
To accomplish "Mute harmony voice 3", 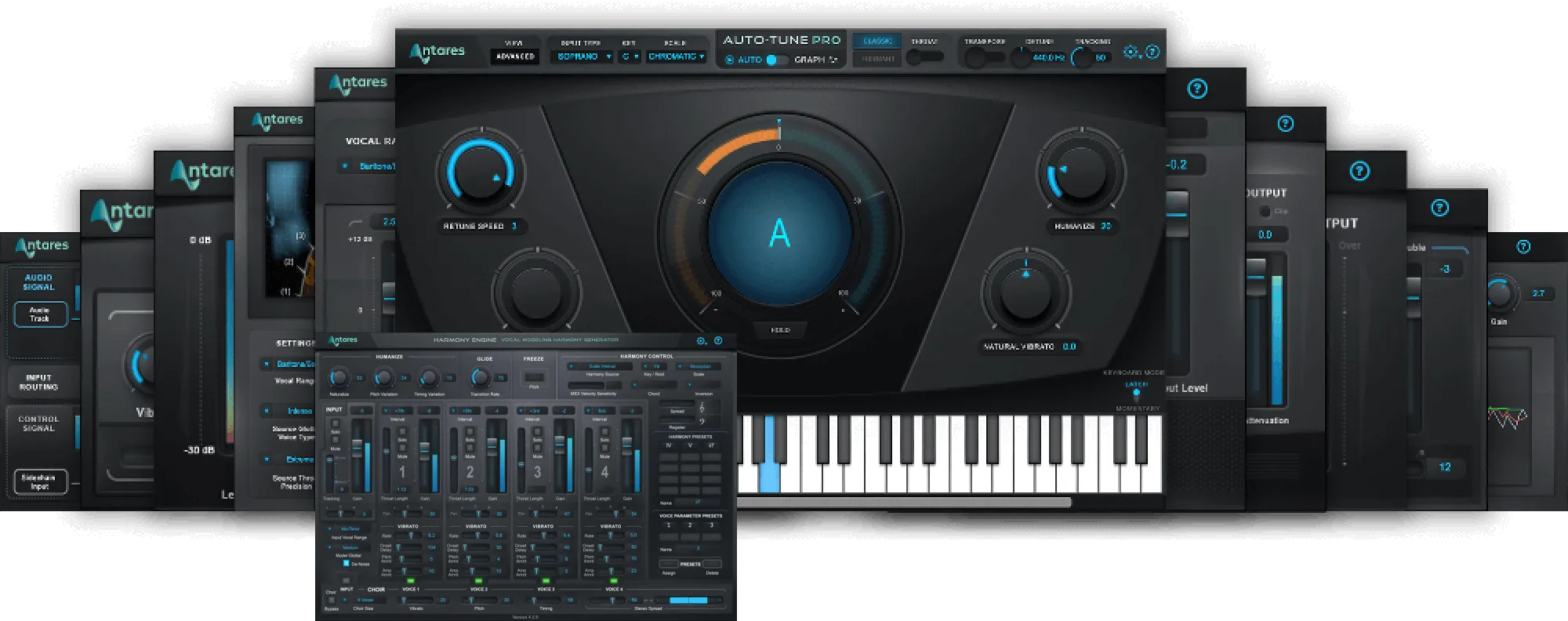I will 537,448.
